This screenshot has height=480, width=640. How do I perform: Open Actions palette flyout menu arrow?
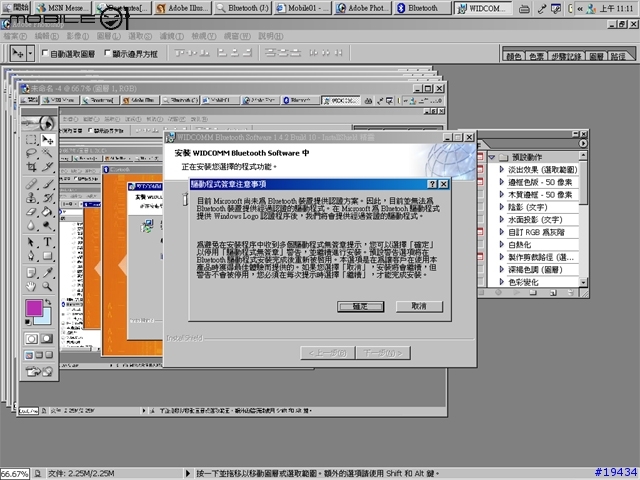[x=583, y=144]
